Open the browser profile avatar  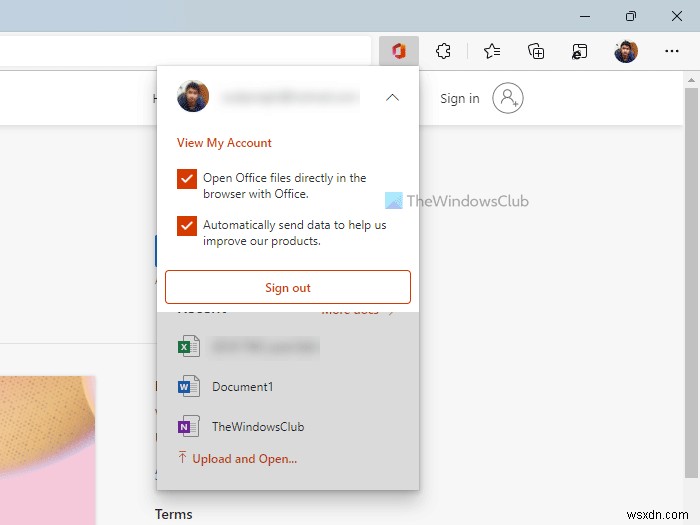point(626,51)
